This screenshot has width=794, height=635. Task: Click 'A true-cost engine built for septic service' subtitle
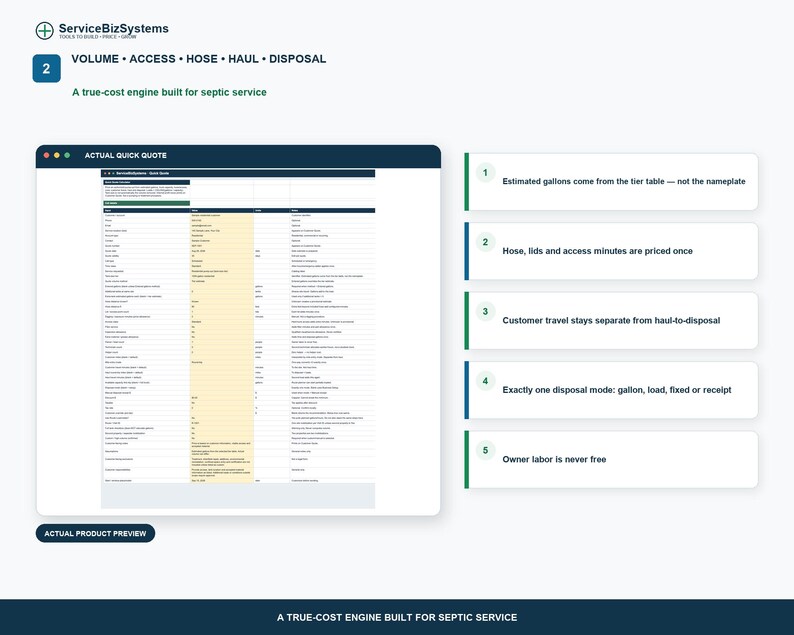(x=169, y=92)
